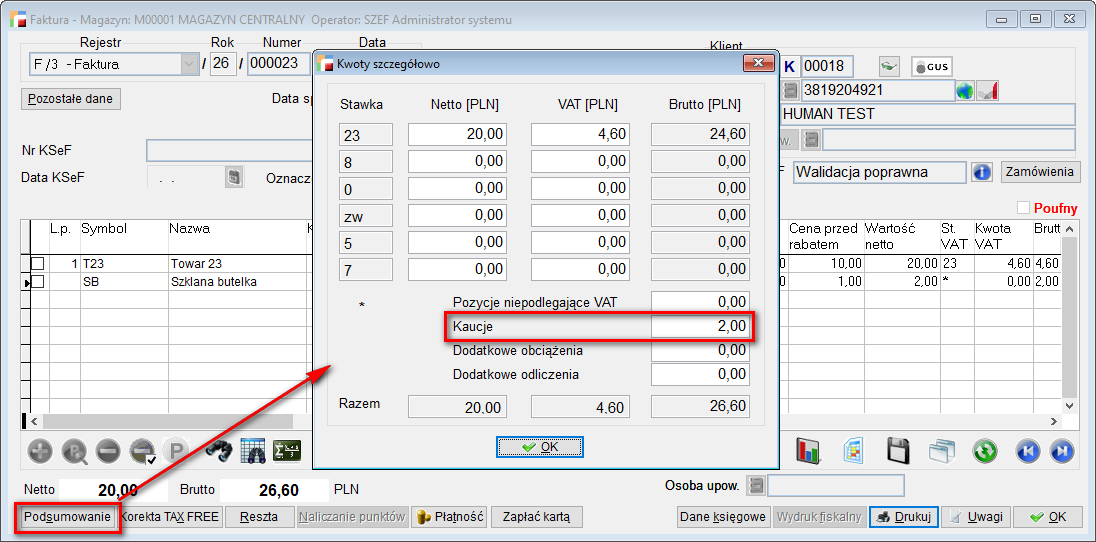Click the round P icon
This screenshot has height=542, width=1096.
(175, 452)
